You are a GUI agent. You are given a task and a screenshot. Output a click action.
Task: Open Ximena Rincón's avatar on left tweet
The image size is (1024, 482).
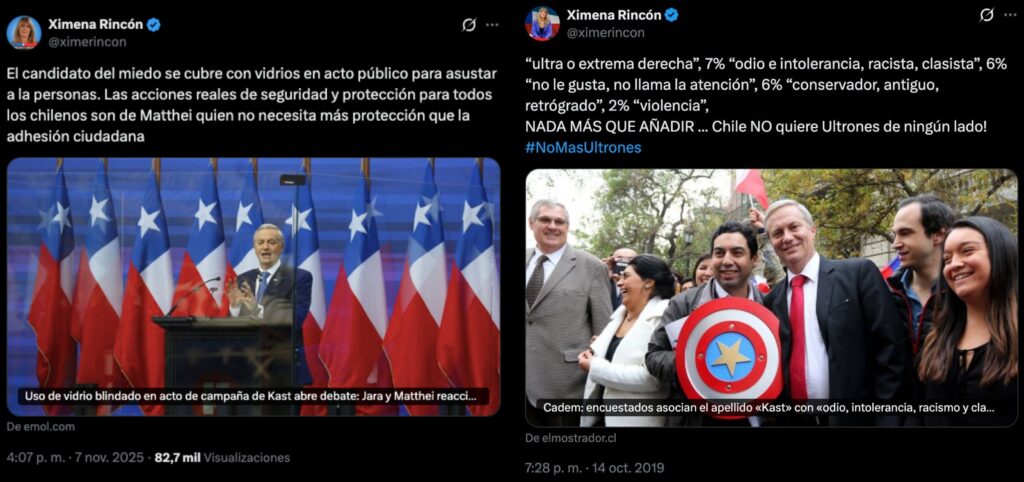(x=24, y=32)
